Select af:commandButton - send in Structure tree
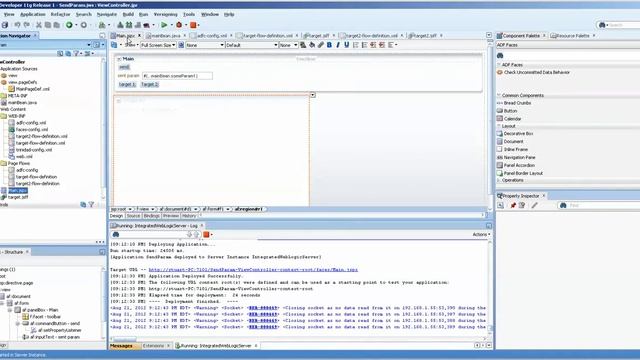Screen dimensions: 640x360 click(52, 323)
